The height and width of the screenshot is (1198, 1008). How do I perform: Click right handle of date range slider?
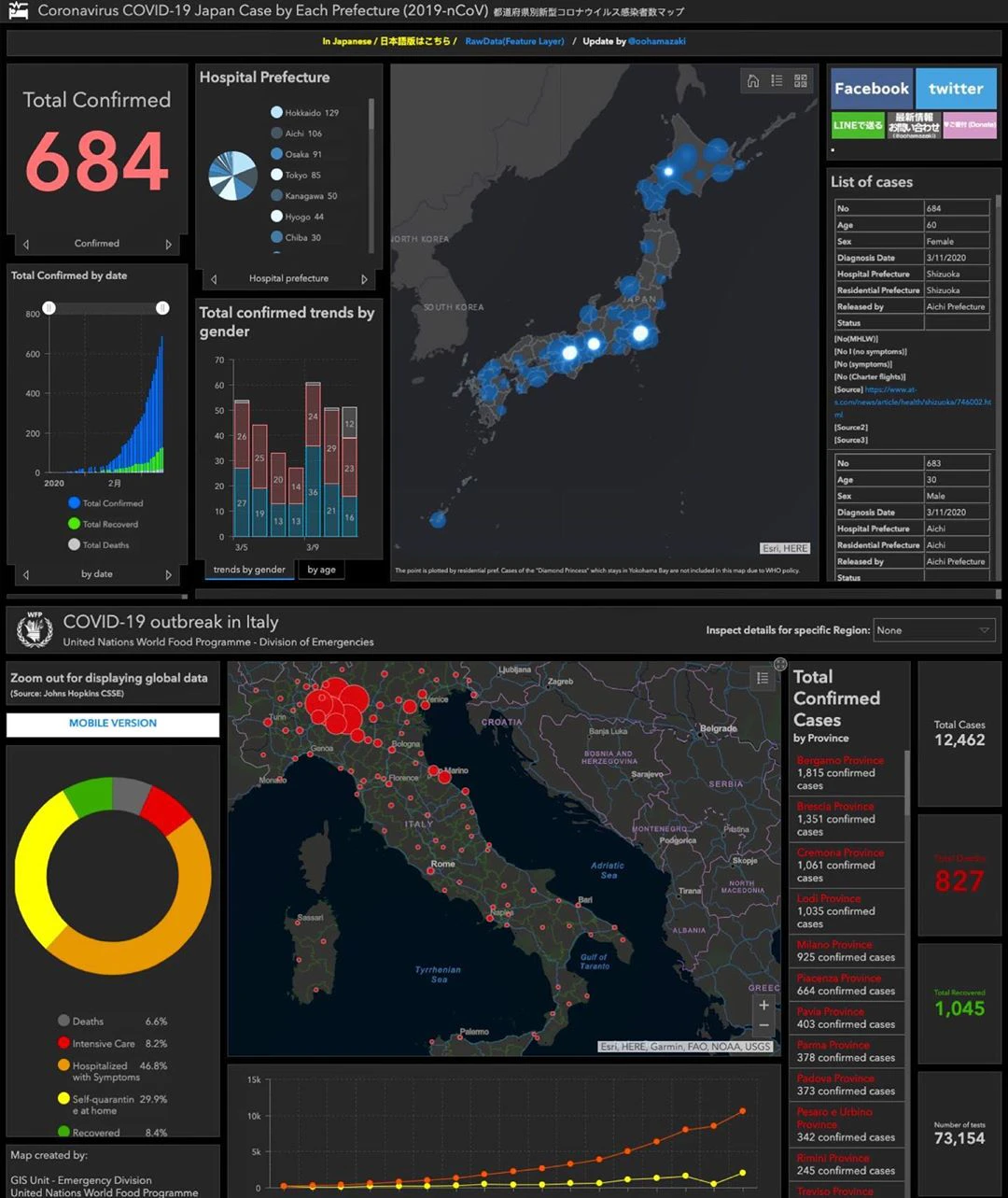click(162, 308)
